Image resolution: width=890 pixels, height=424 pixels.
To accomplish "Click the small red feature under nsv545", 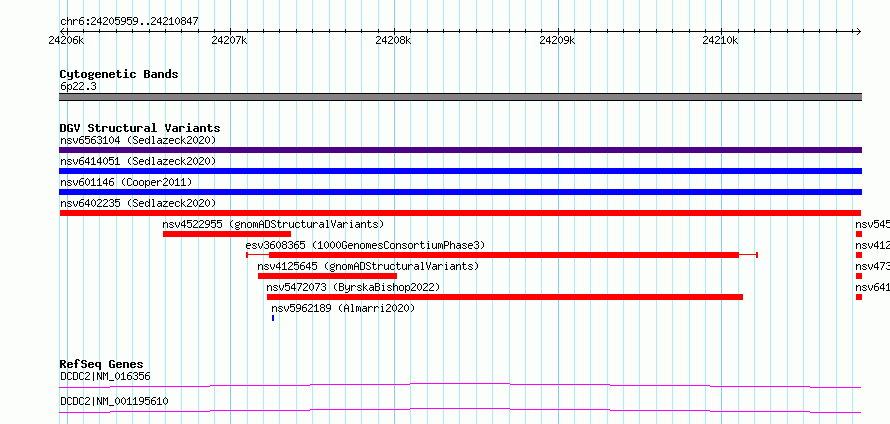I will [859, 234].
